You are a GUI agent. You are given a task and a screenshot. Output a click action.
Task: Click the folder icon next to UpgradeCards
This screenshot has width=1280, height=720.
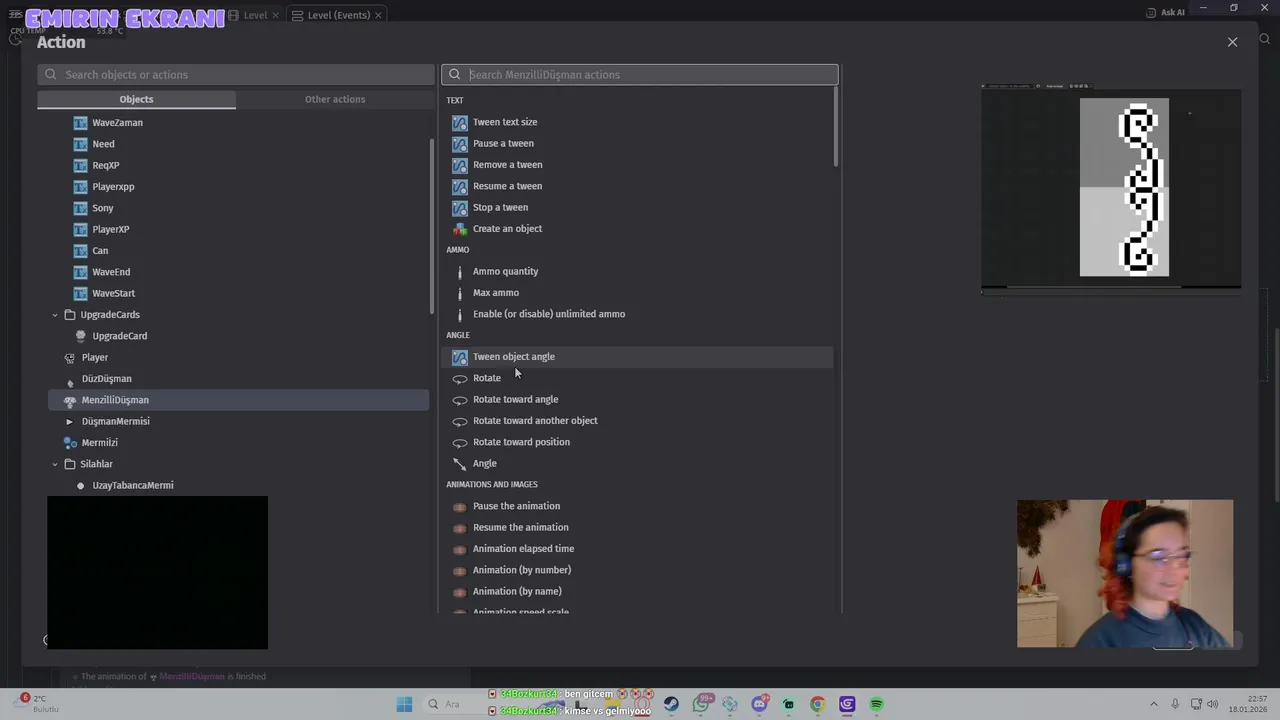click(70, 315)
